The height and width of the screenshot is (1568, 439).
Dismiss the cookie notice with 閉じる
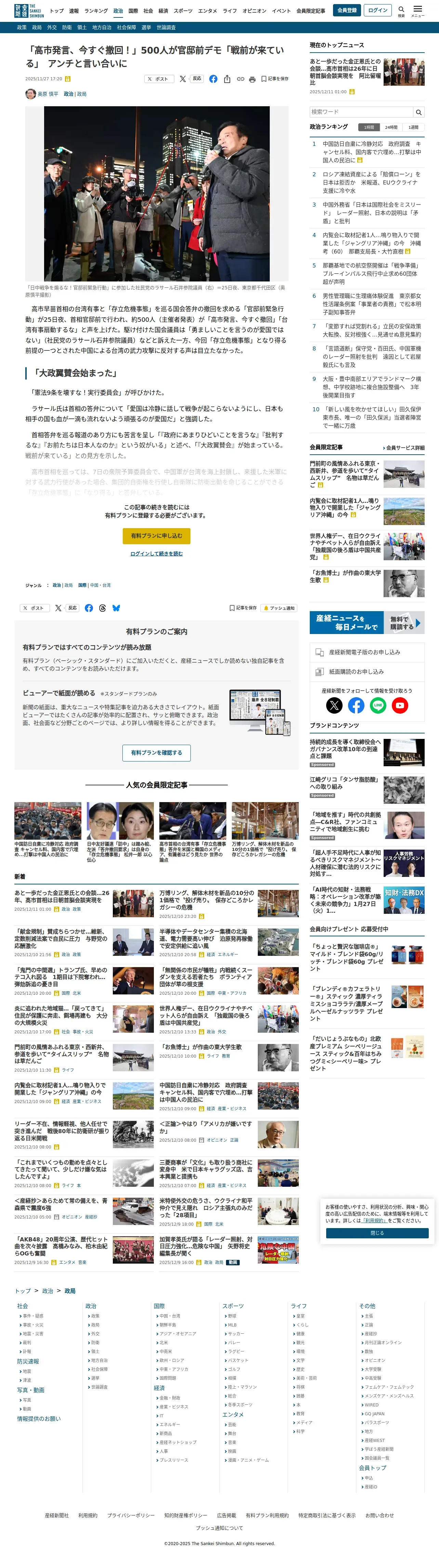click(x=377, y=1233)
